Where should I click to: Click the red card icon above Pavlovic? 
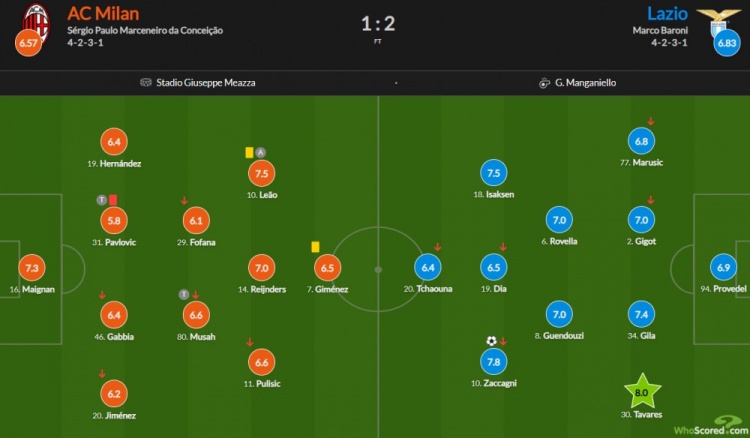(x=113, y=200)
